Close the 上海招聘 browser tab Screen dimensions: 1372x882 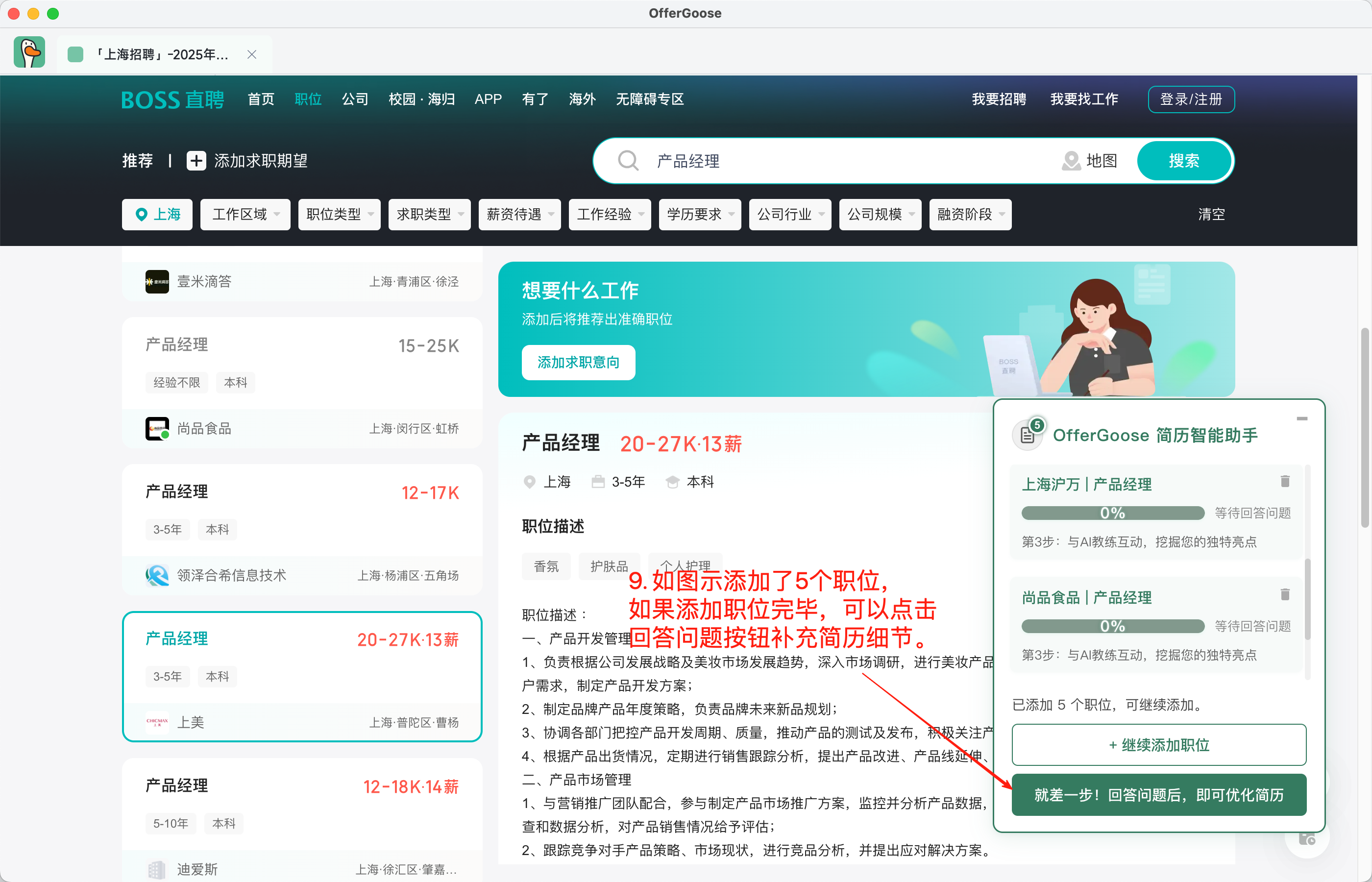[251, 54]
